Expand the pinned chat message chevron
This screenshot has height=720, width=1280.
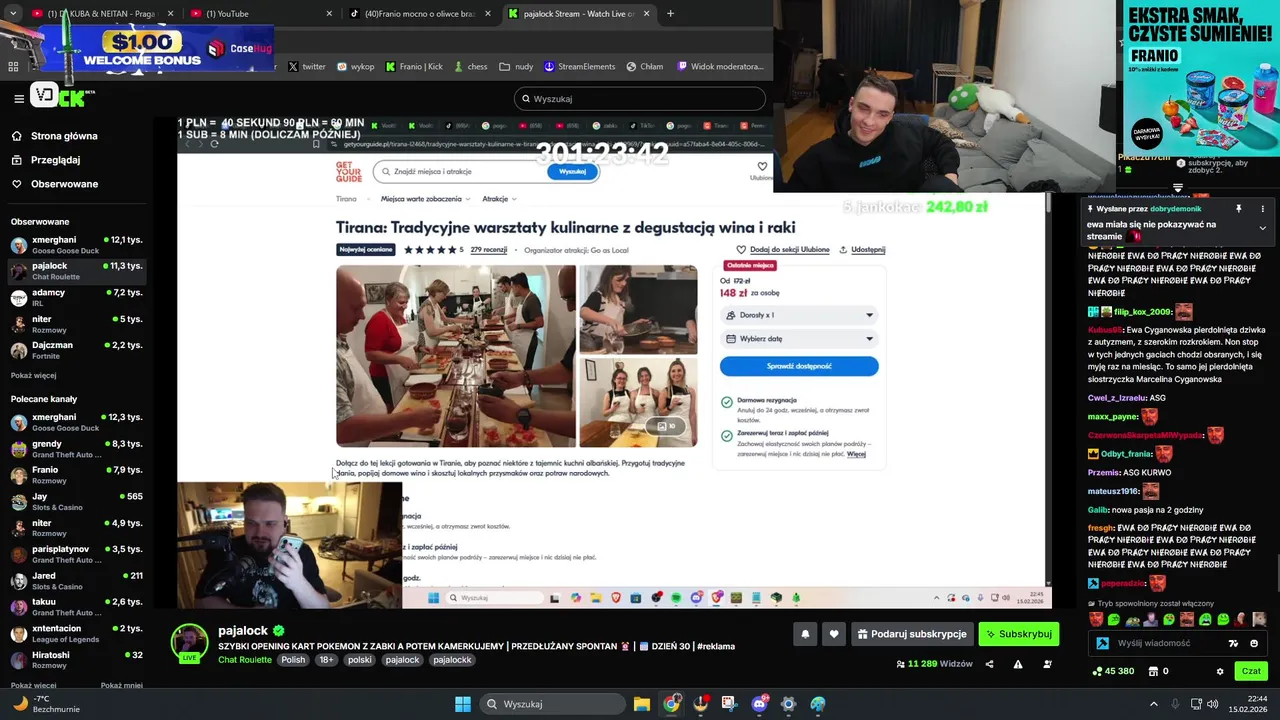(1262, 228)
